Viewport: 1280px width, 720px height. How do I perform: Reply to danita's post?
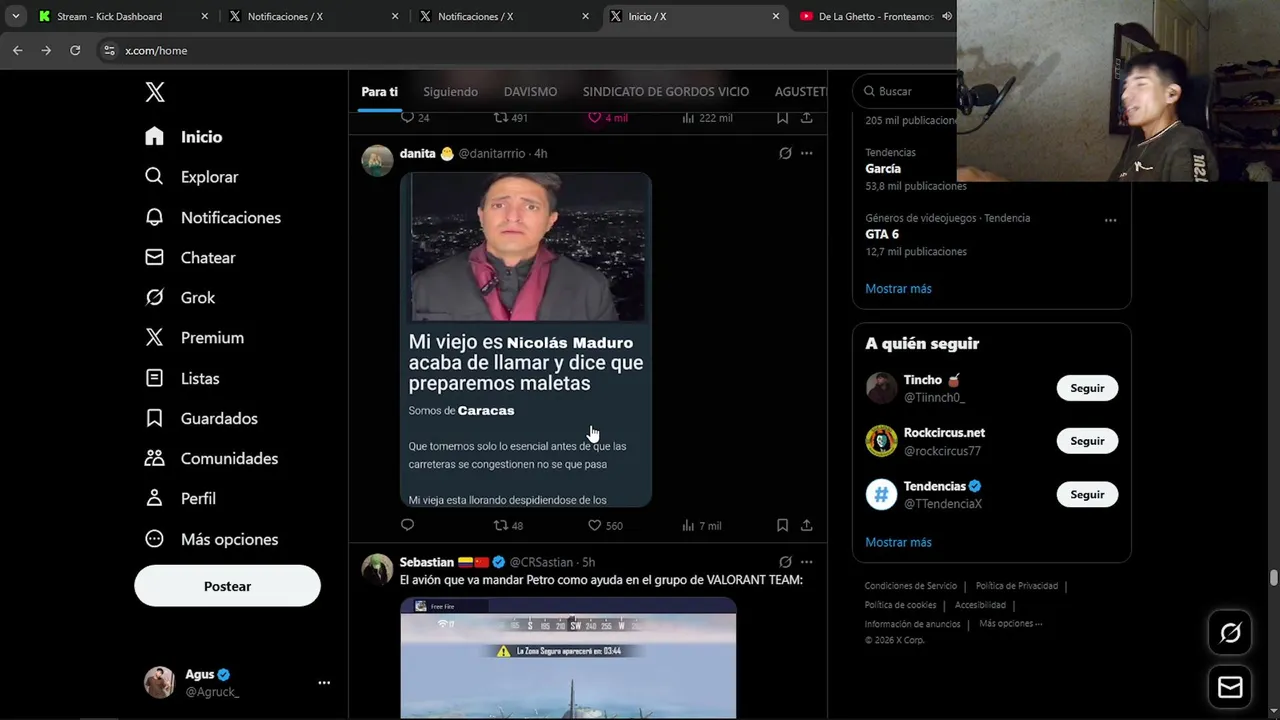[407, 525]
